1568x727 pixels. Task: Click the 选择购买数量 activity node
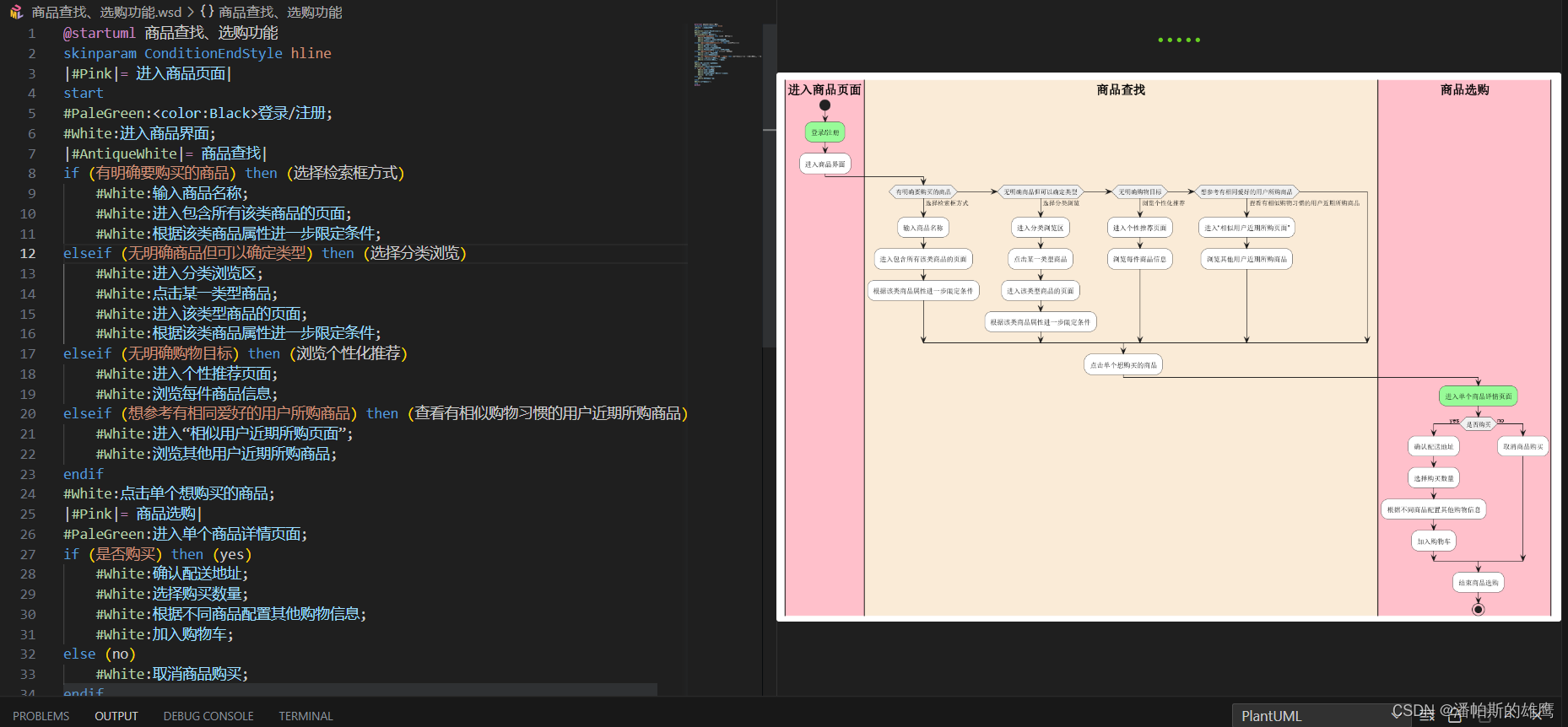pos(1434,478)
